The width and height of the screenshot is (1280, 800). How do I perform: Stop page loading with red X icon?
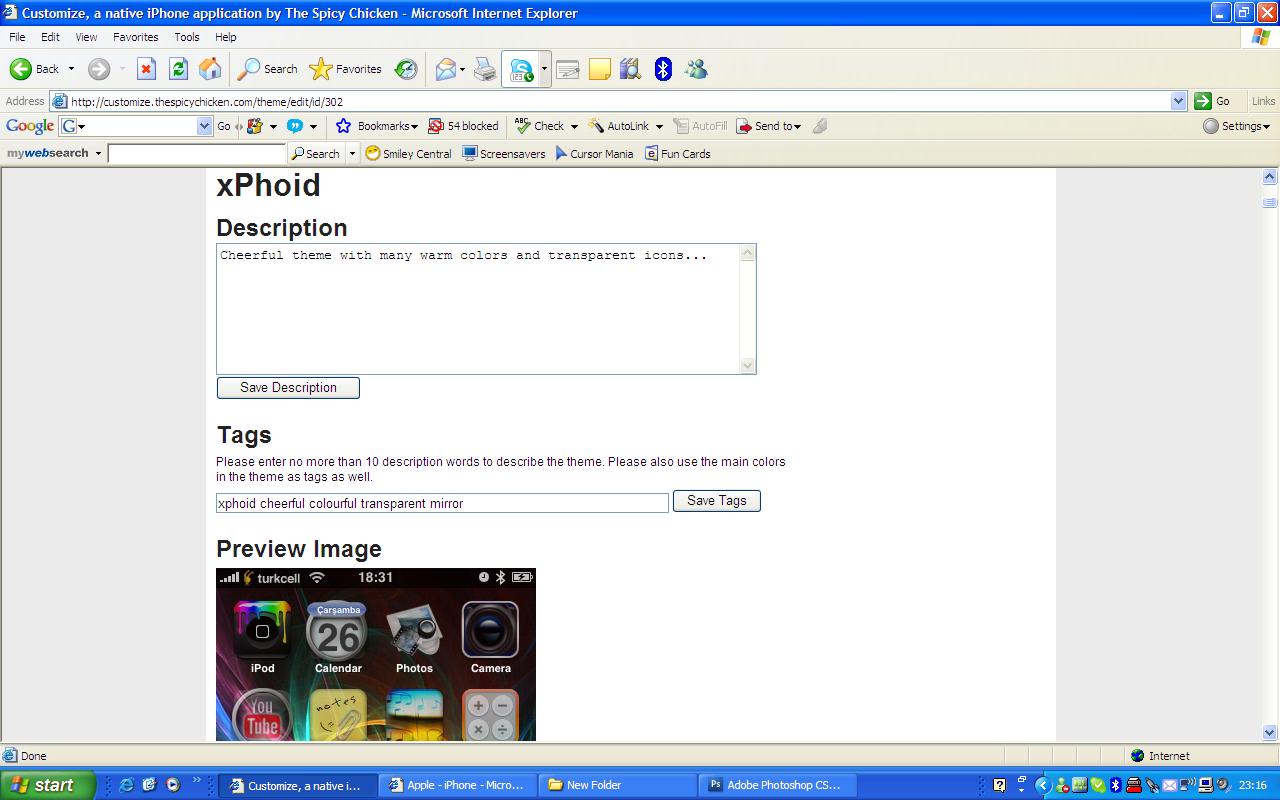146,69
